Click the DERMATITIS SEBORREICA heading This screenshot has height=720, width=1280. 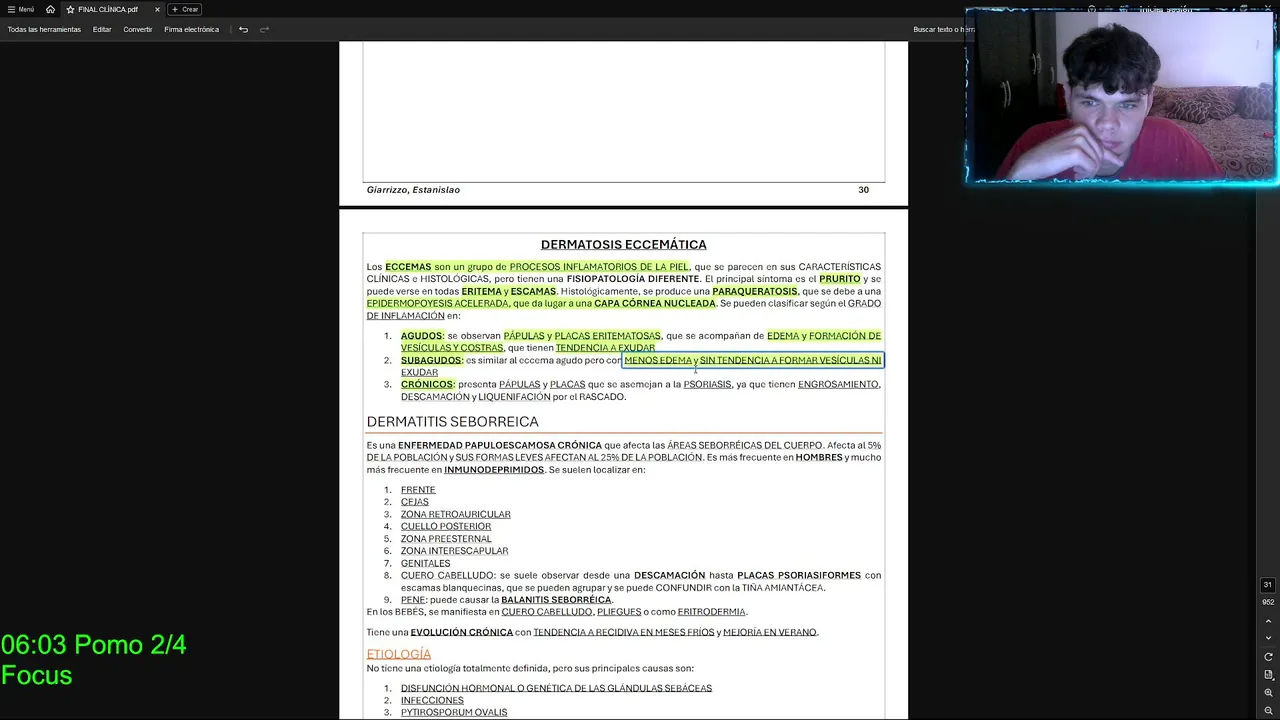point(452,422)
